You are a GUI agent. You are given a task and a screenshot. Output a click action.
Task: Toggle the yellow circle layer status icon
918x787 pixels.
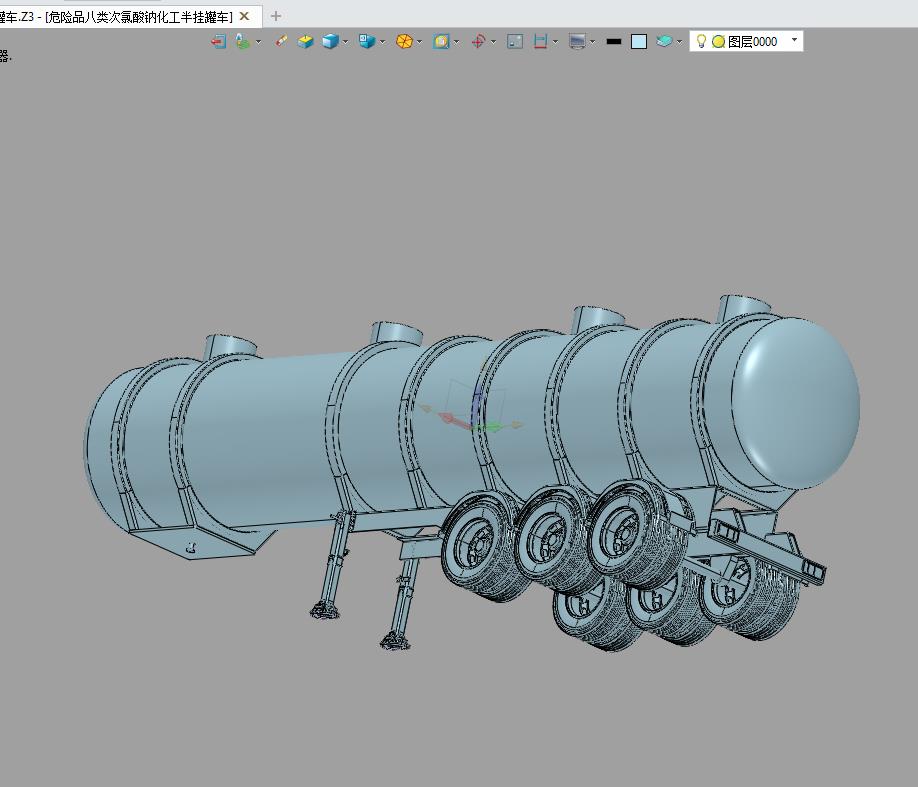(718, 42)
